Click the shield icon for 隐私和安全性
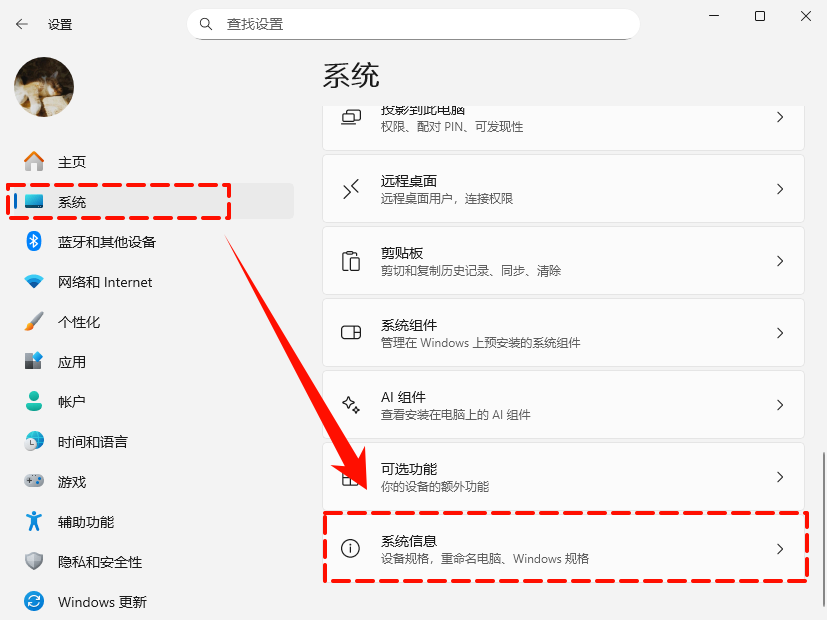The height and width of the screenshot is (620, 827). click(34, 561)
